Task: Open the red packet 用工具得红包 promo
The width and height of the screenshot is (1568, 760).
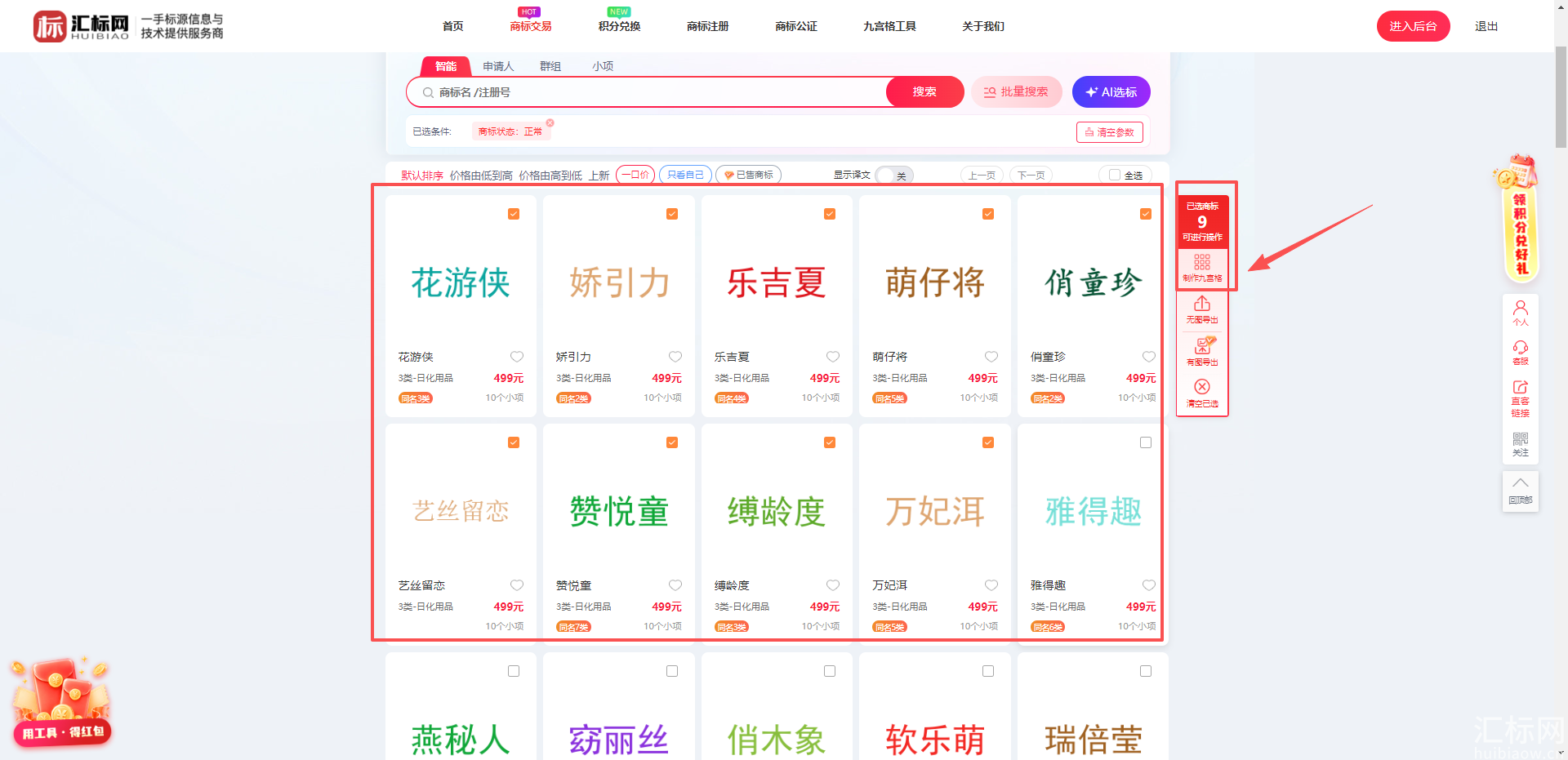Action: point(62,702)
